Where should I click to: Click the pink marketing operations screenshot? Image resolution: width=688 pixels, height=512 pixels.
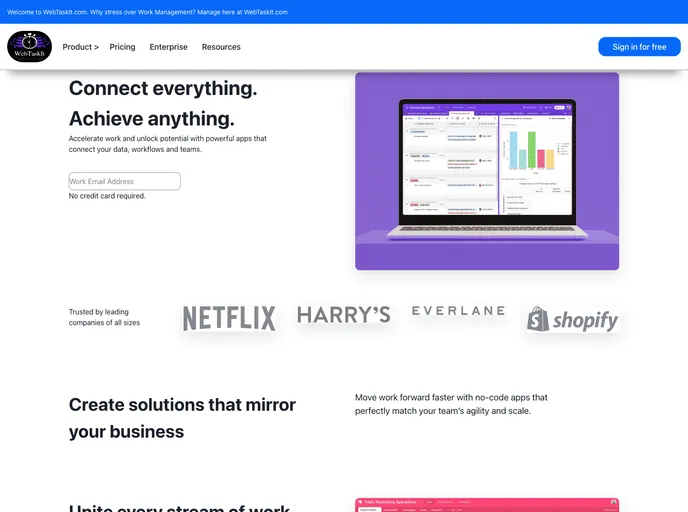tap(487, 505)
